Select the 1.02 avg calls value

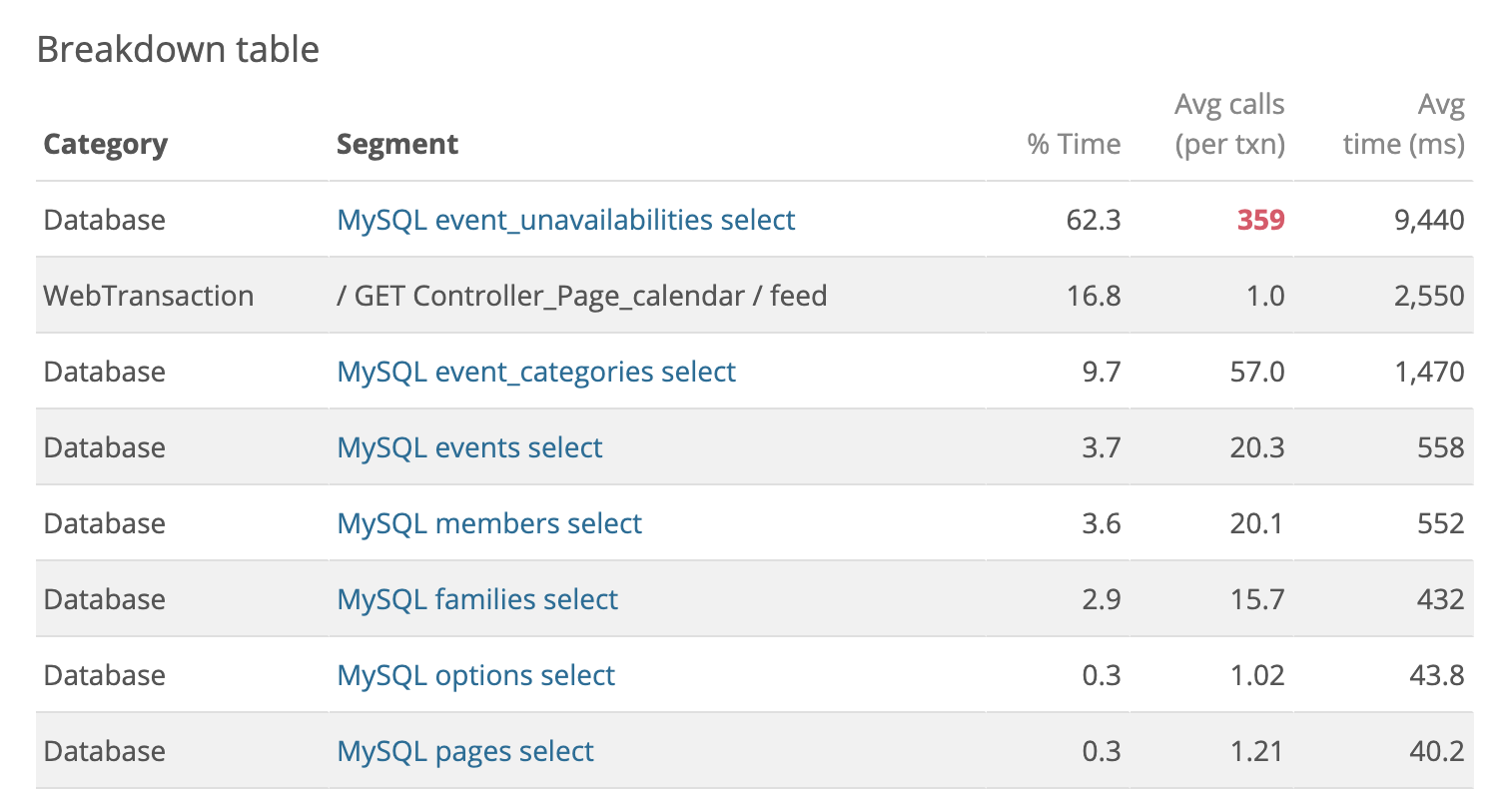point(1257,675)
